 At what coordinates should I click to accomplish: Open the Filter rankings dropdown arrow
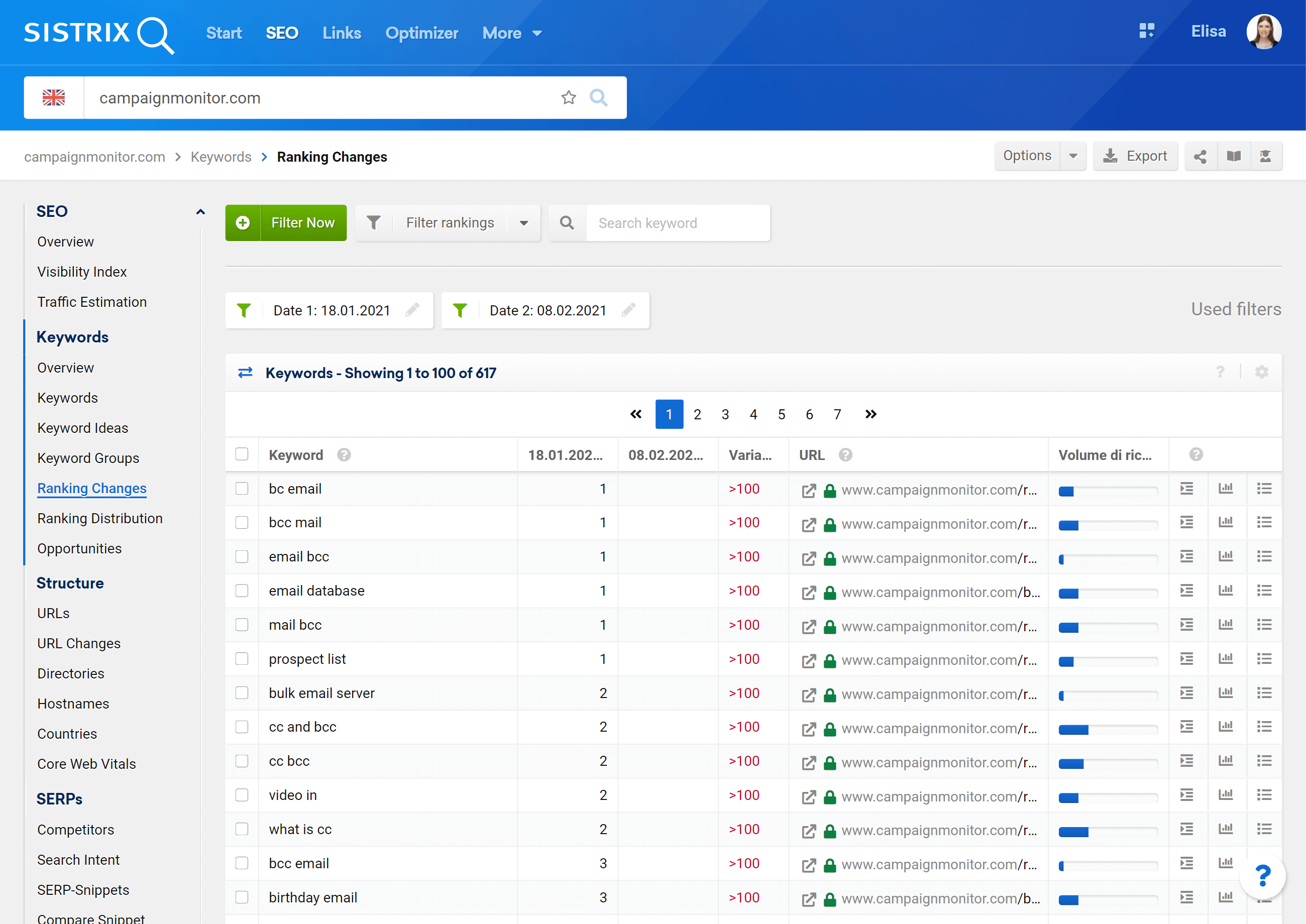click(x=523, y=223)
